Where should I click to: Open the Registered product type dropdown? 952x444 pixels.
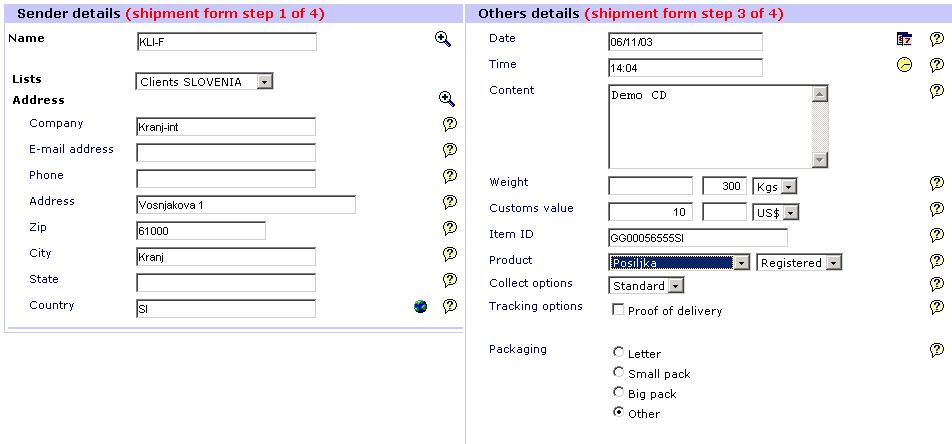pos(799,262)
